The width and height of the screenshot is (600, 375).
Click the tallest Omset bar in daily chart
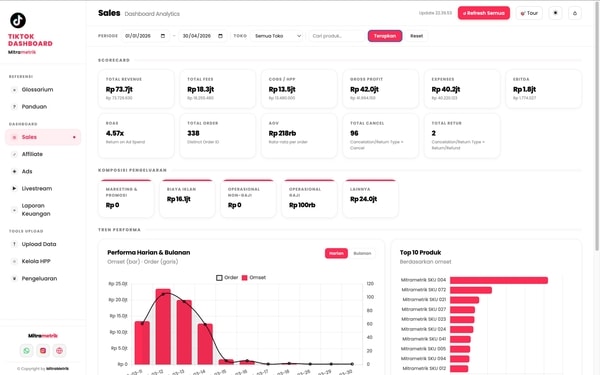(x=163, y=326)
